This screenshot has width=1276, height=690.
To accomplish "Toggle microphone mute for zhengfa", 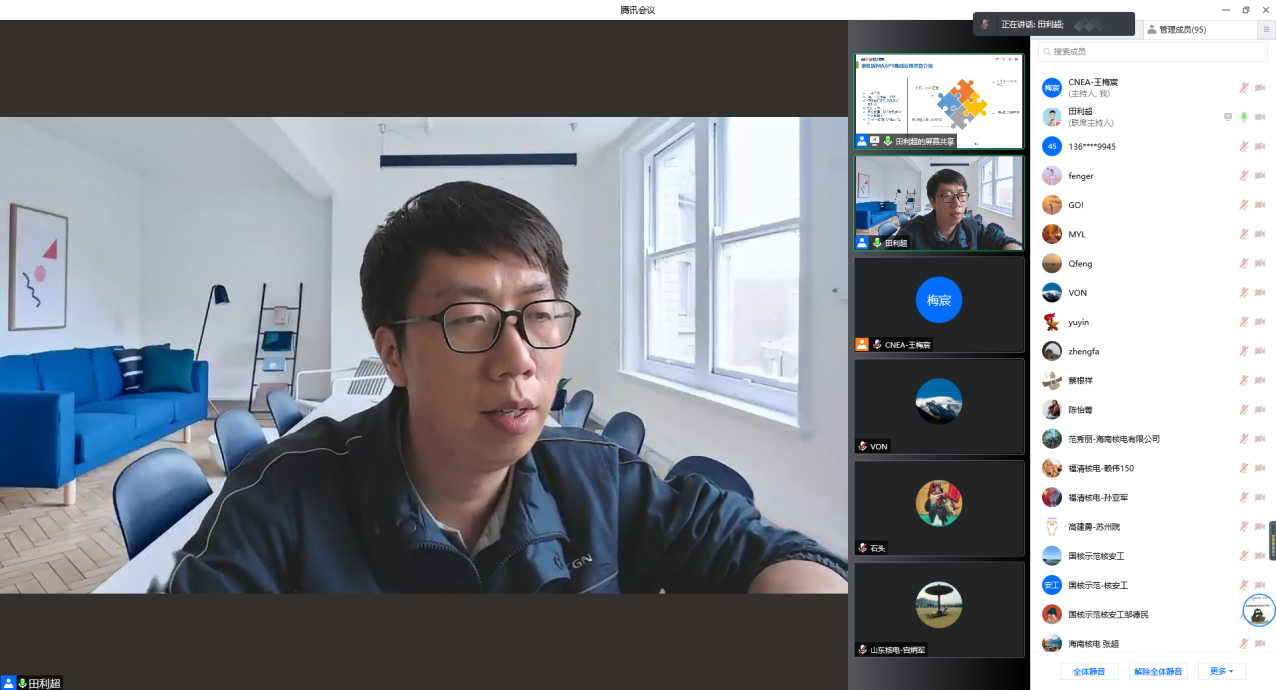I will 1244,351.
